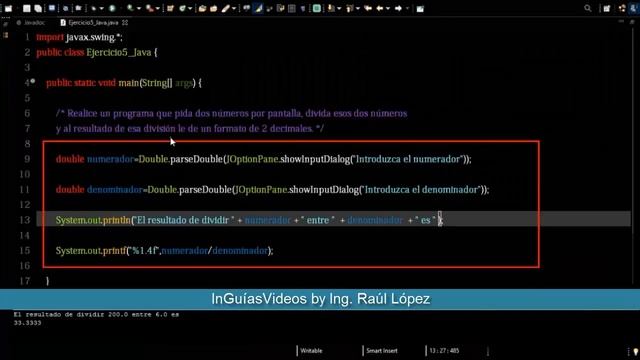Image resolution: width=640 pixels, height=360 pixels.
Task: Click the Writable status bar entry
Action: pos(311,351)
